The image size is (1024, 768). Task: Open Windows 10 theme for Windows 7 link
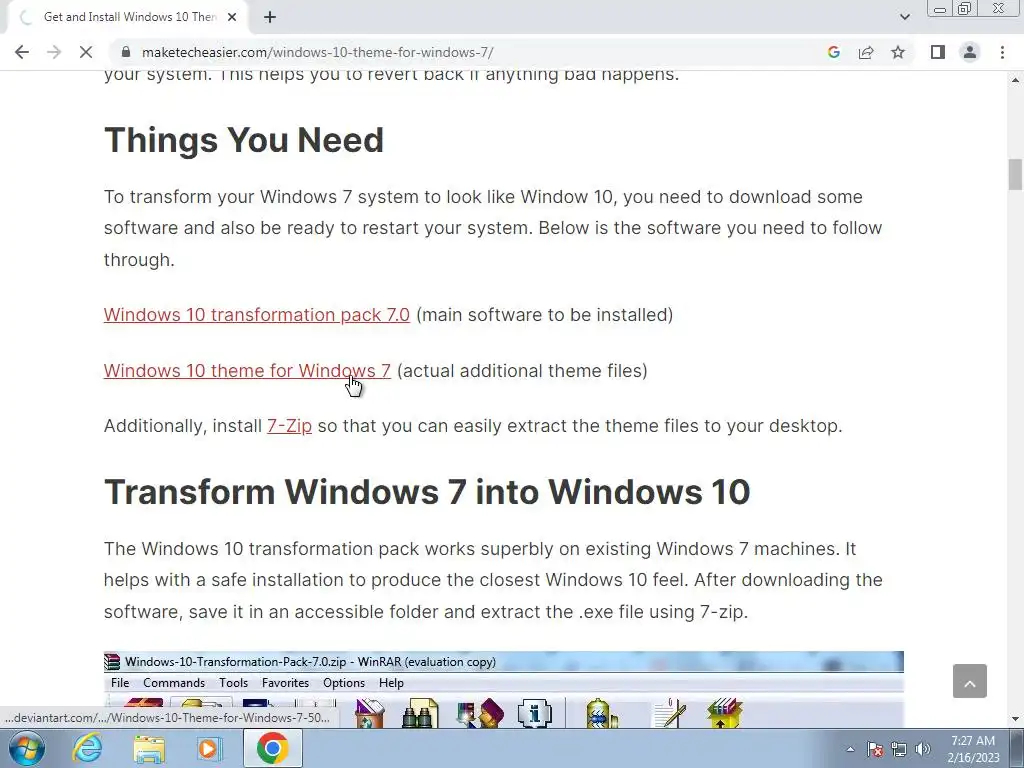click(247, 371)
